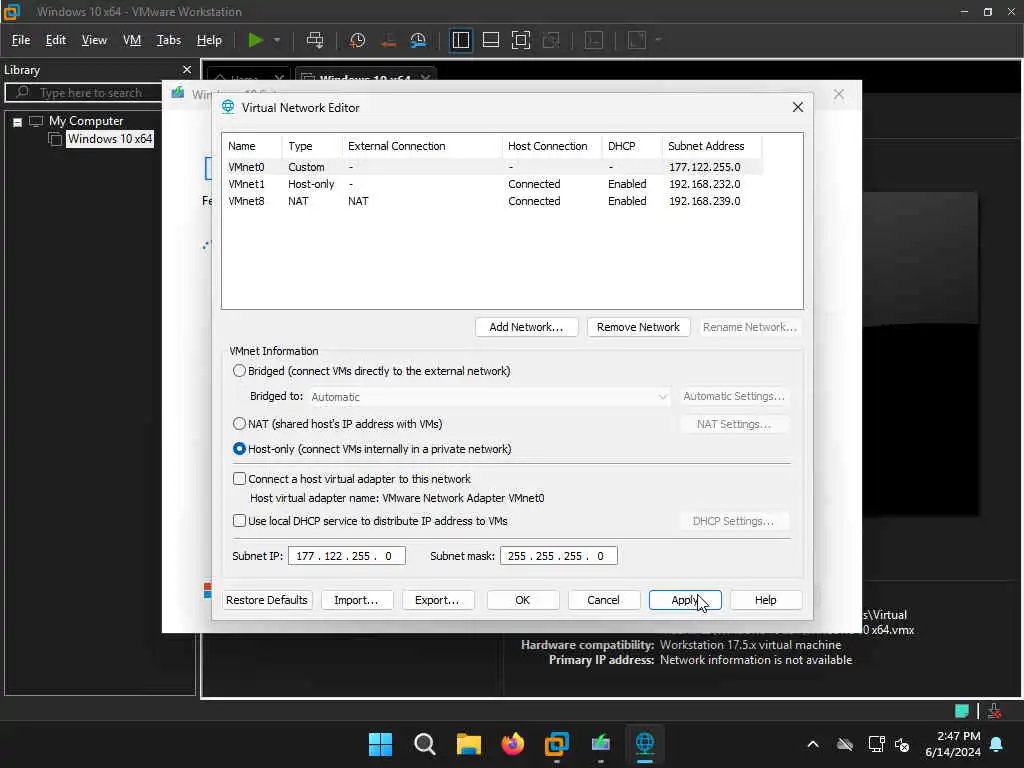Screen dimensions: 1024x768
Task: Click VMware Workstation taskbar icon
Action: pos(557,744)
